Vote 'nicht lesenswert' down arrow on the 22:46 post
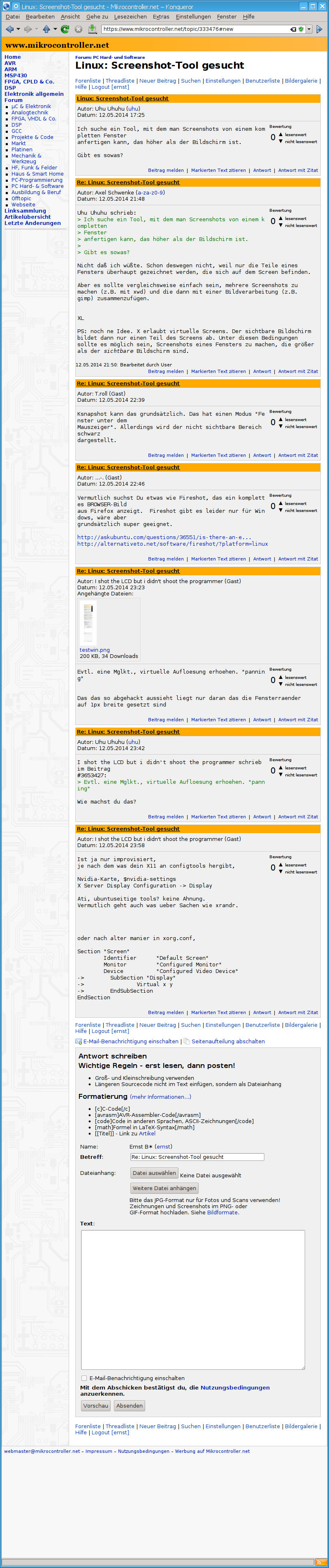 point(281,510)
